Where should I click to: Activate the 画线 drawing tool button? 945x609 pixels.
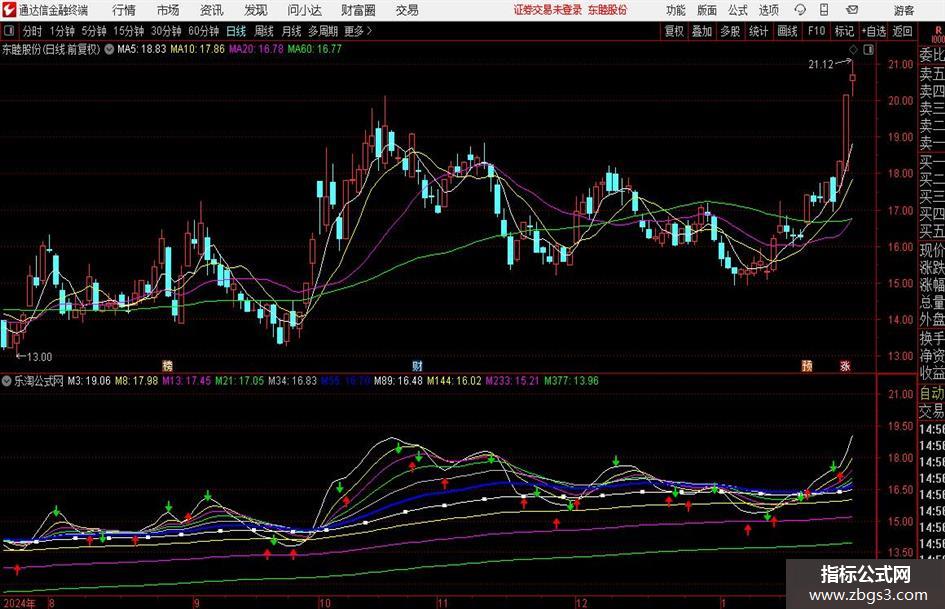point(787,31)
